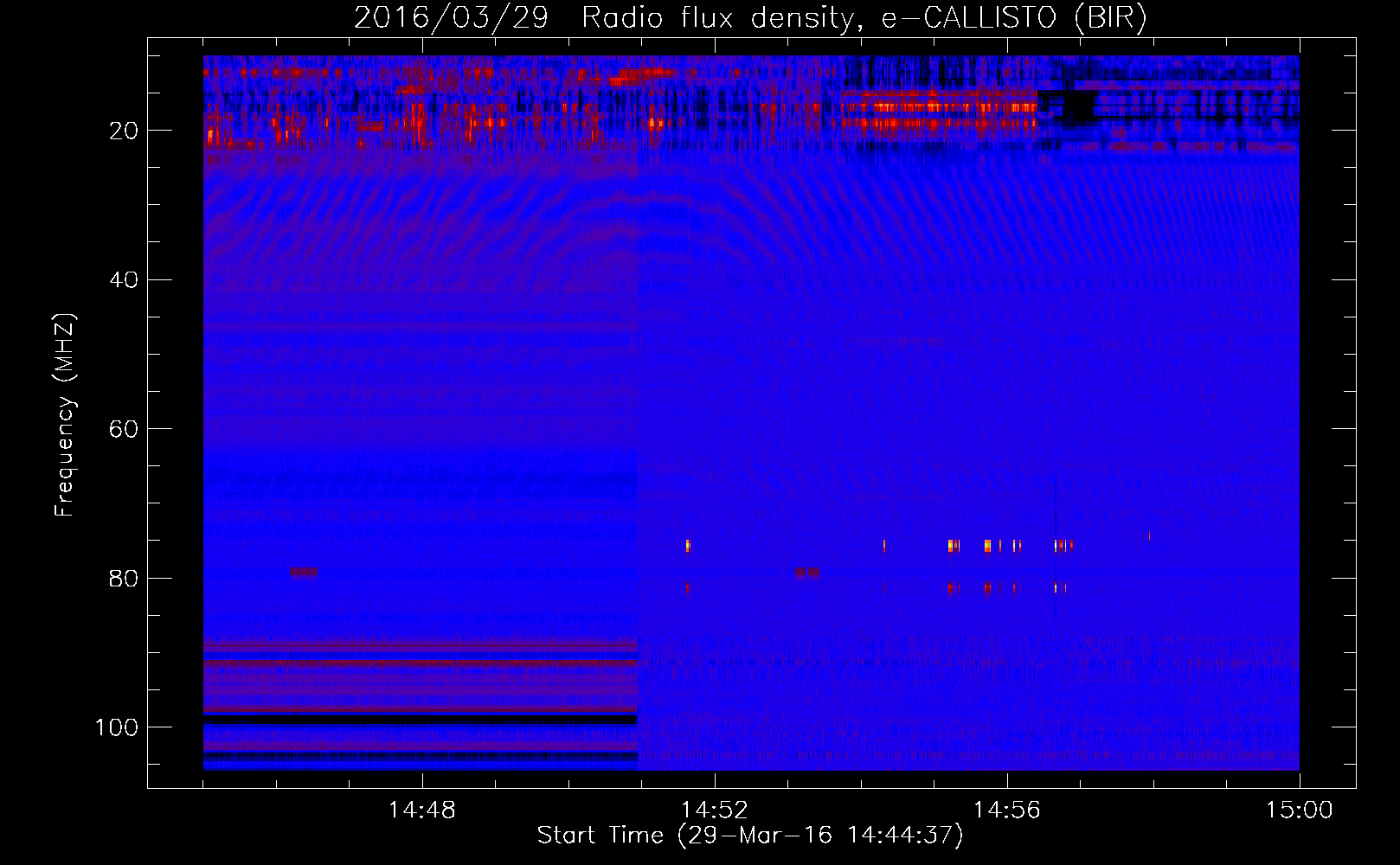Select the 'Frequency (MHZ)' axis label
The width and height of the screenshot is (1400, 865).
66,414
